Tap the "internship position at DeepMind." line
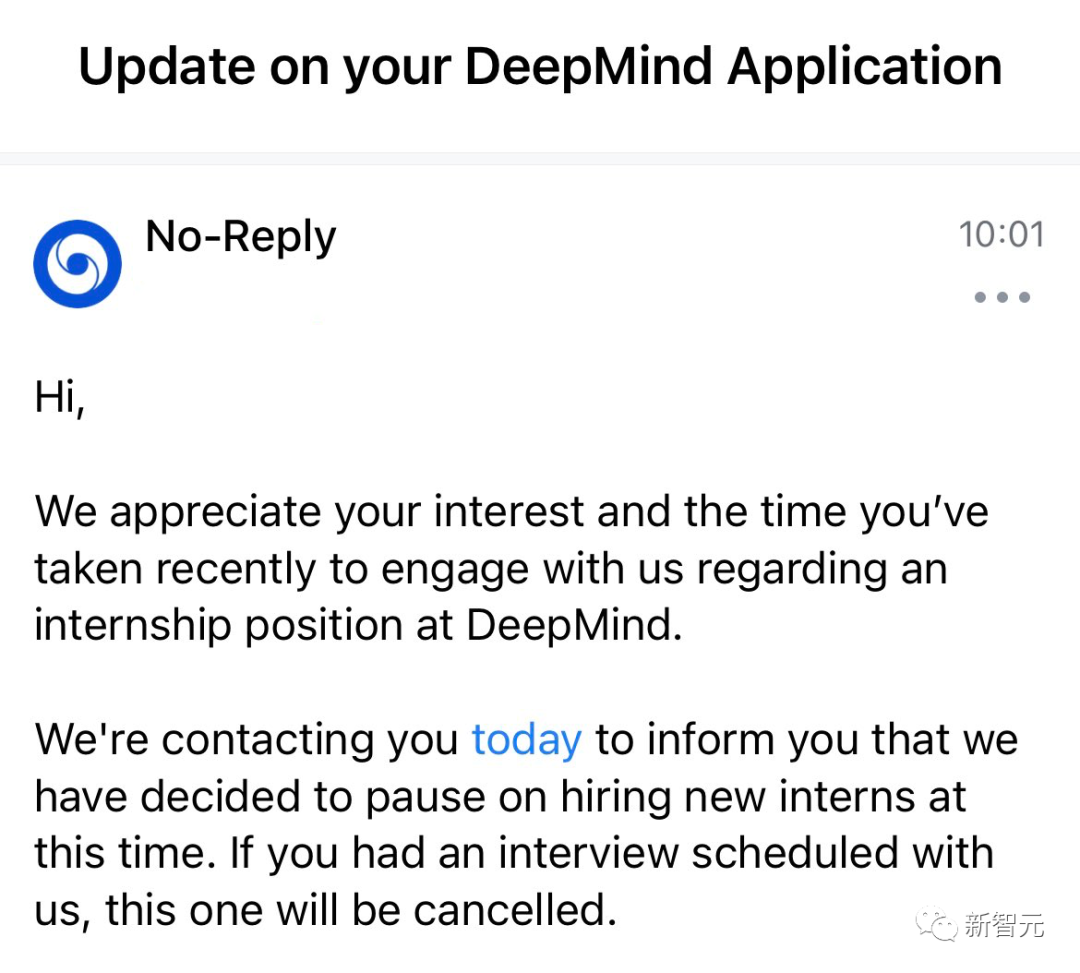Image resolution: width=1080 pixels, height=973 pixels. click(358, 626)
